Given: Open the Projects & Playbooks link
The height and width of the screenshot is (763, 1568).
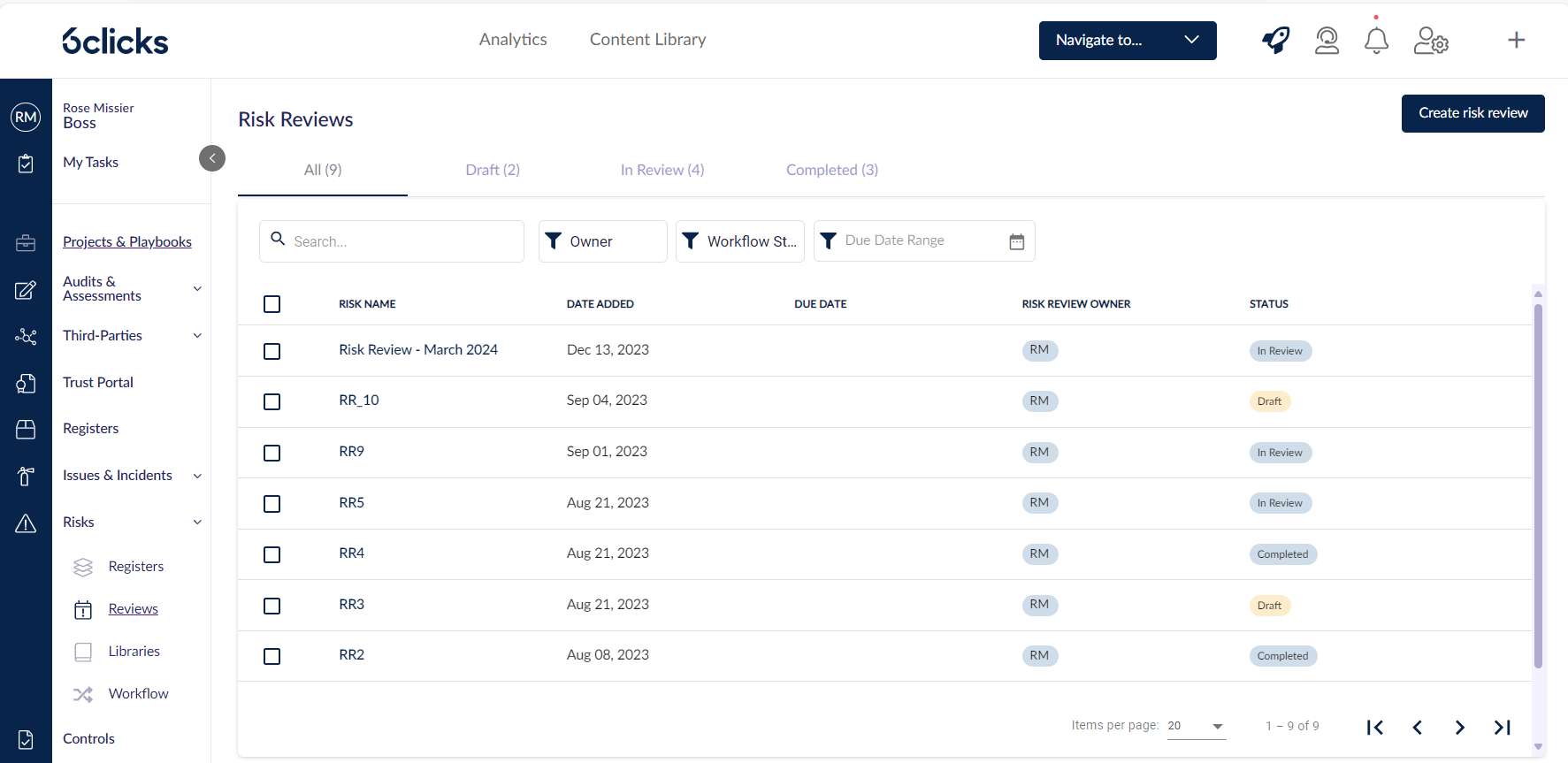Looking at the screenshot, I should coord(127,242).
